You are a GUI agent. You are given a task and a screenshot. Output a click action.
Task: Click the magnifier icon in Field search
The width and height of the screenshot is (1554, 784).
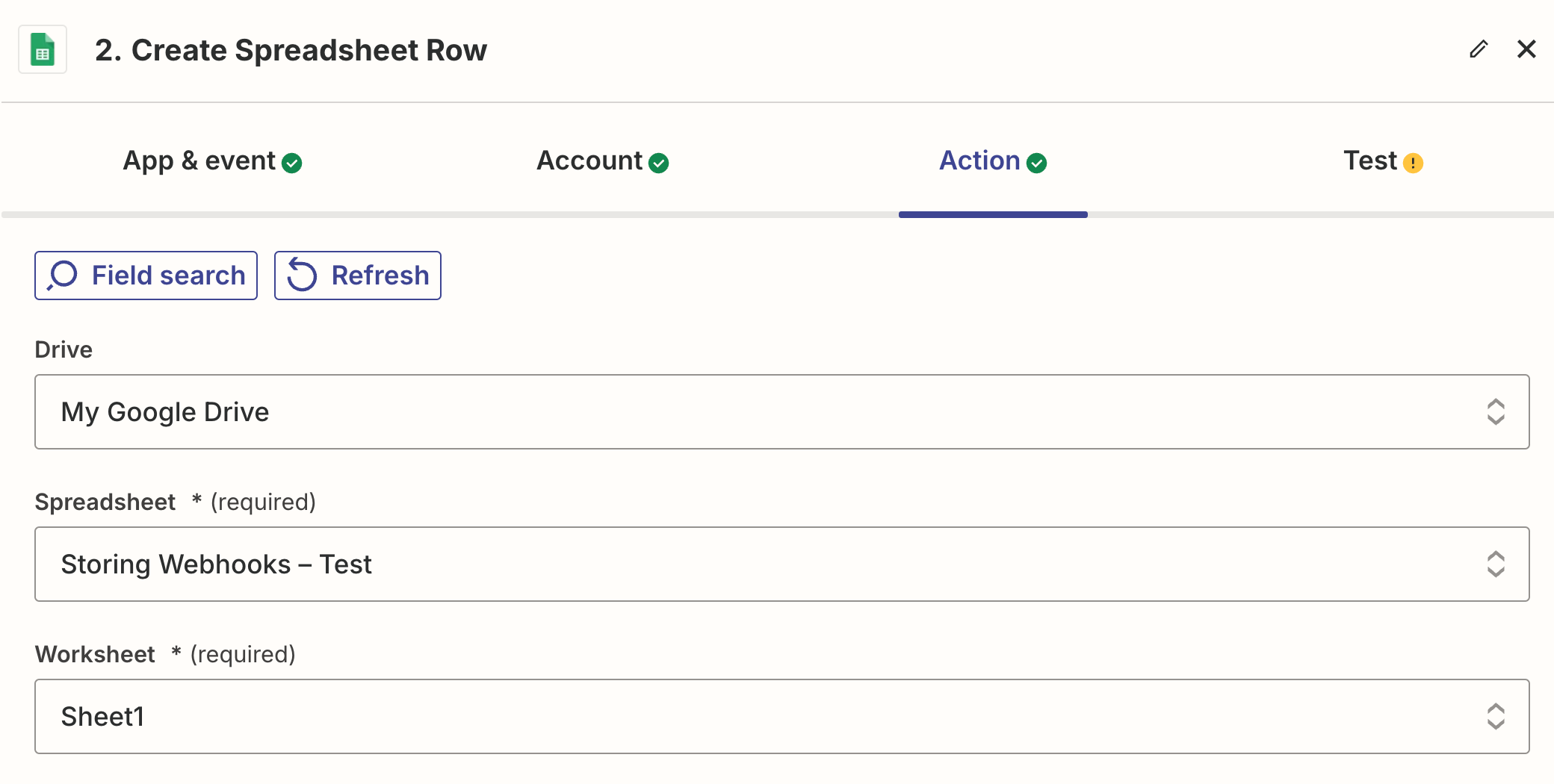[63, 276]
